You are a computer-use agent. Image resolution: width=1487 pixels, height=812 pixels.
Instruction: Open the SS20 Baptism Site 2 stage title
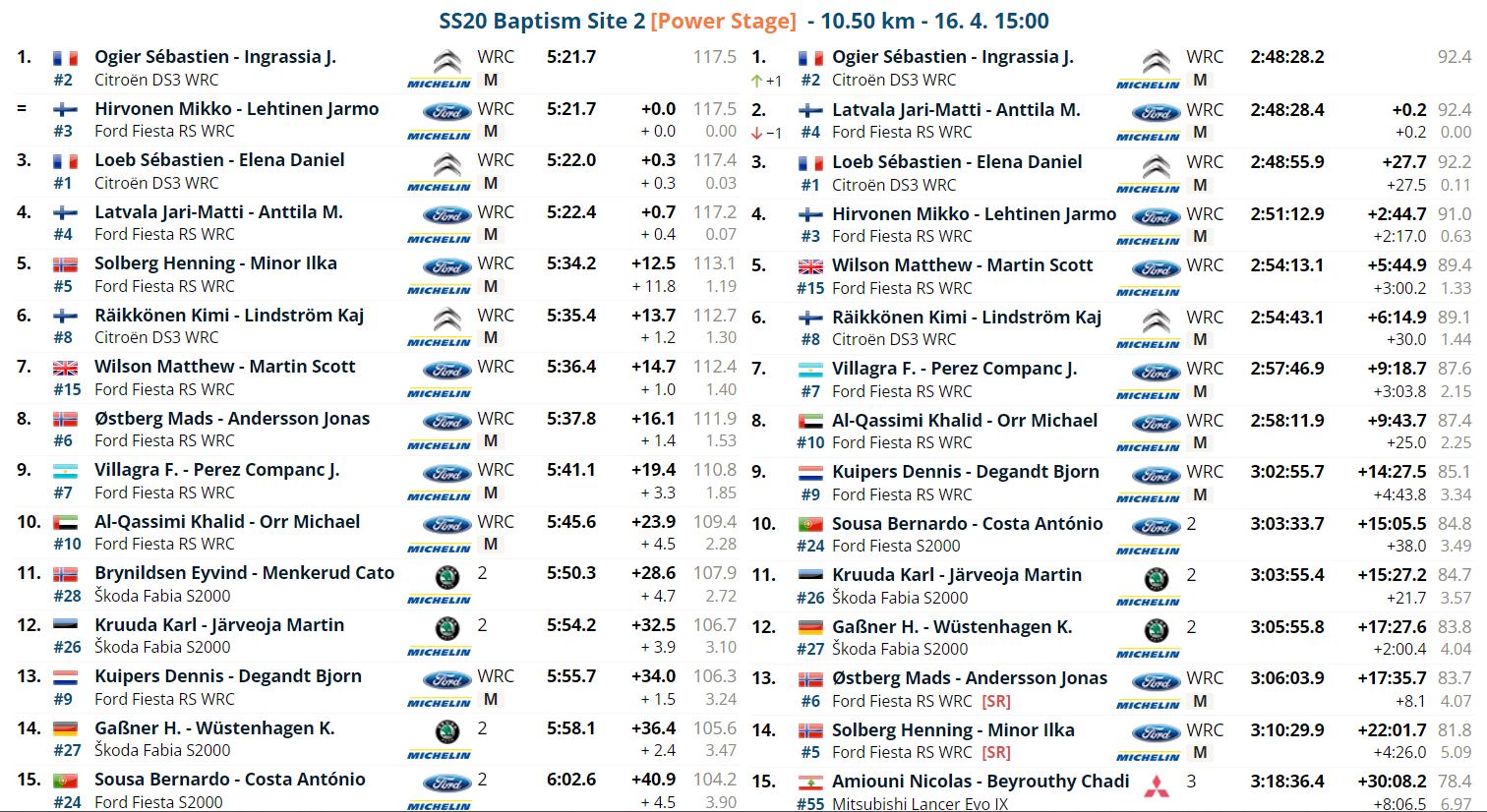(x=542, y=21)
